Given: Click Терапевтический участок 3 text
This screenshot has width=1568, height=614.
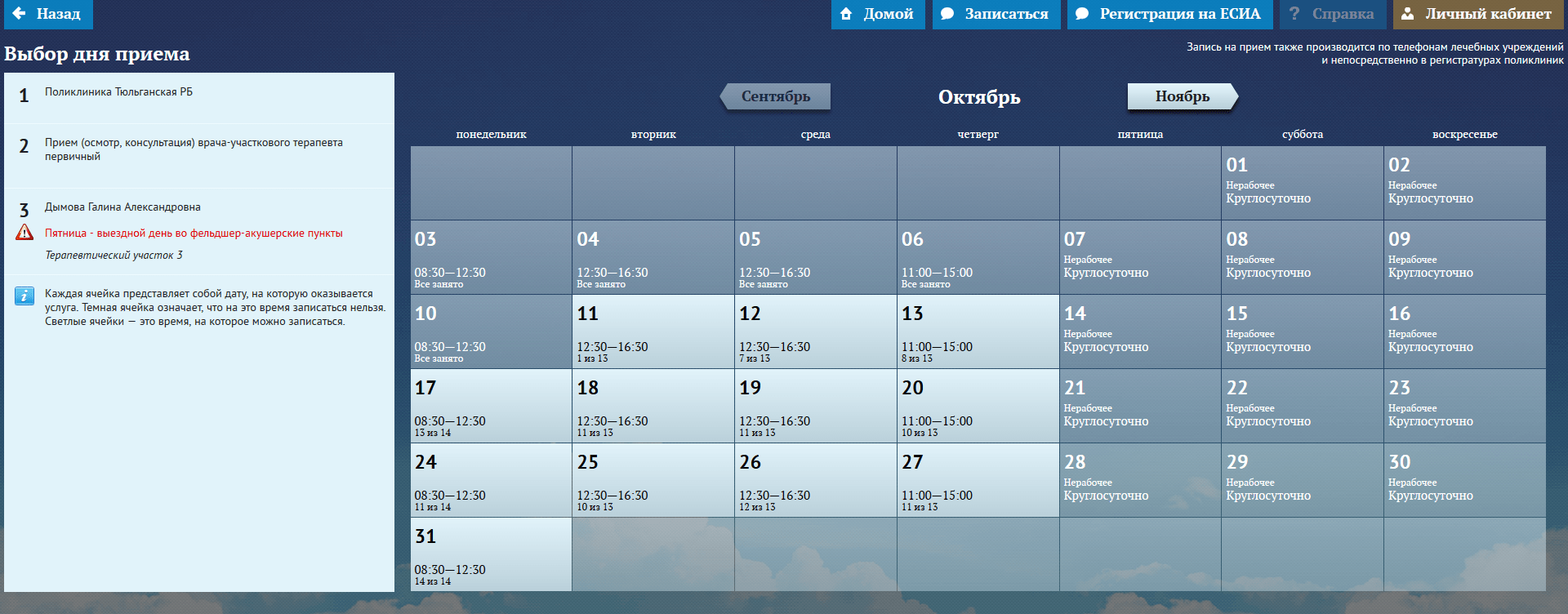Looking at the screenshot, I should [114, 256].
